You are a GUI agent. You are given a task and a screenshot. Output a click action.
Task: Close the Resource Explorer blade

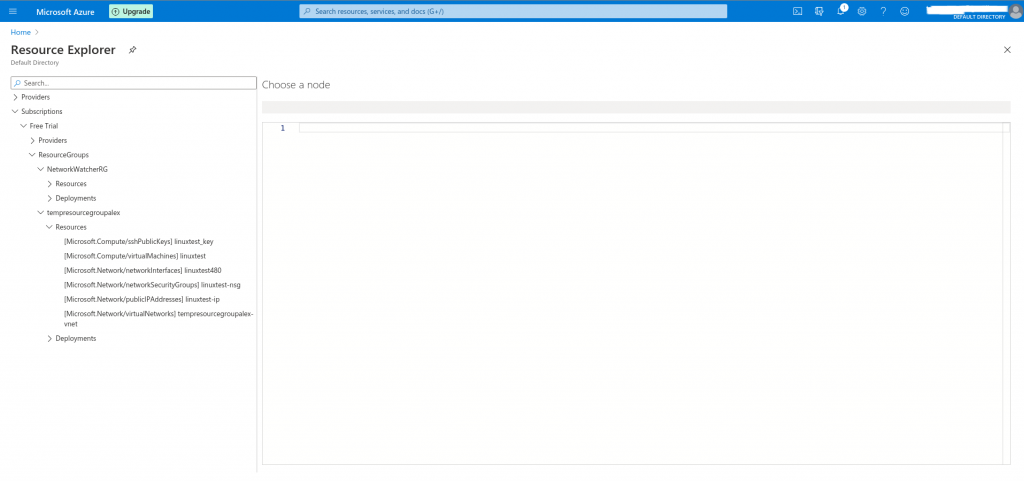pos(1007,50)
